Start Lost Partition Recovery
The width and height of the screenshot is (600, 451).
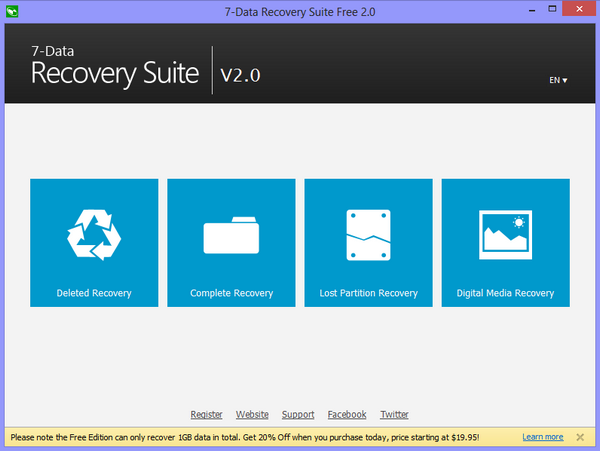[x=368, y=243]
